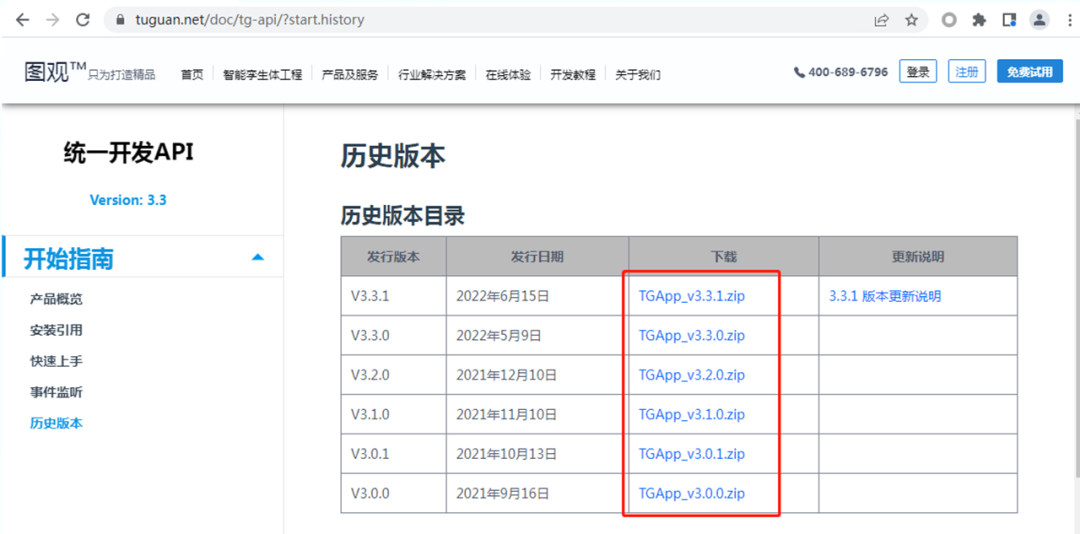This screenshot has height=534, width=1080.
Task: Click the 发行版本 column header
Action: click(393, 256)
